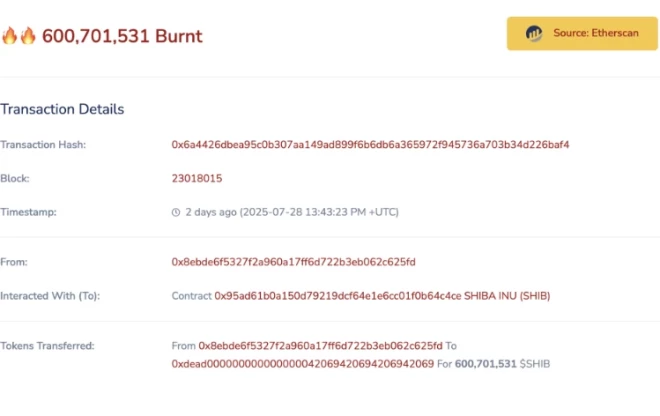Viewport: 660px width, 416px height.
Task: Click the Transaction Hash label
Action: point(43,144)
